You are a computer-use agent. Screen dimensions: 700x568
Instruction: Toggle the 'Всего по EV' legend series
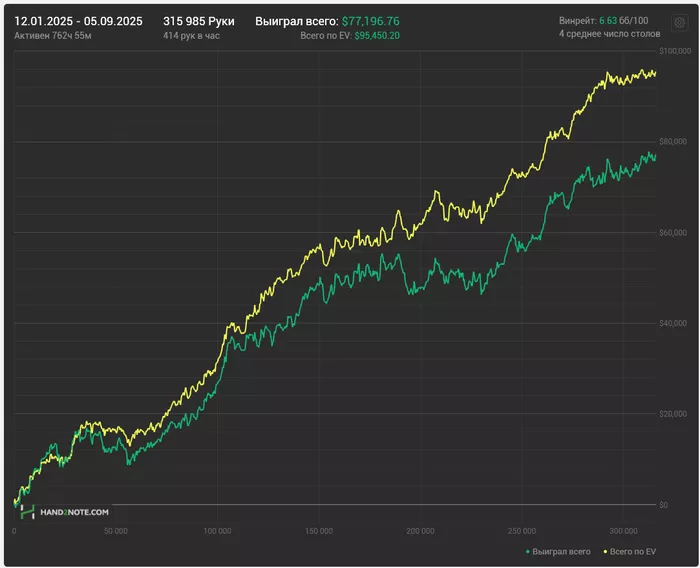(x=632, y=551)
